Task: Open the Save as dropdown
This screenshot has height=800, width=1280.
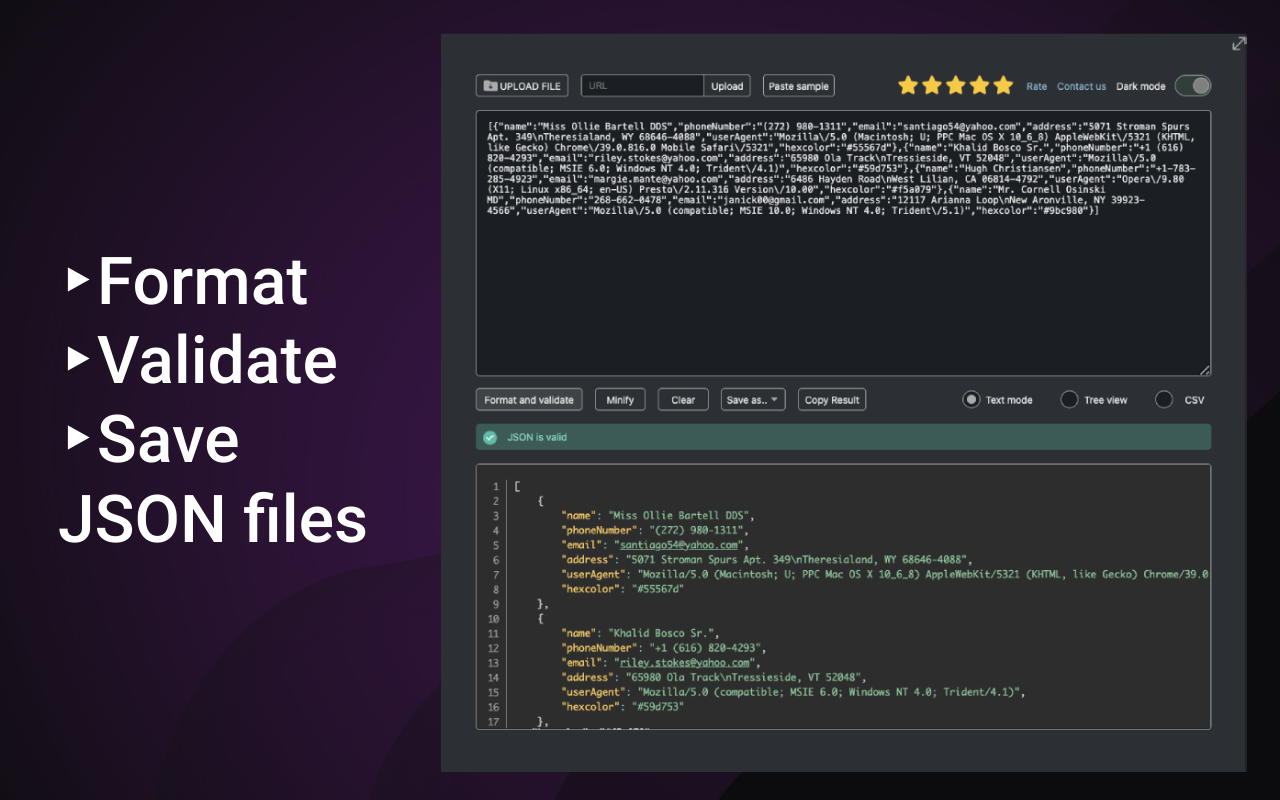Action: (752, 399)
